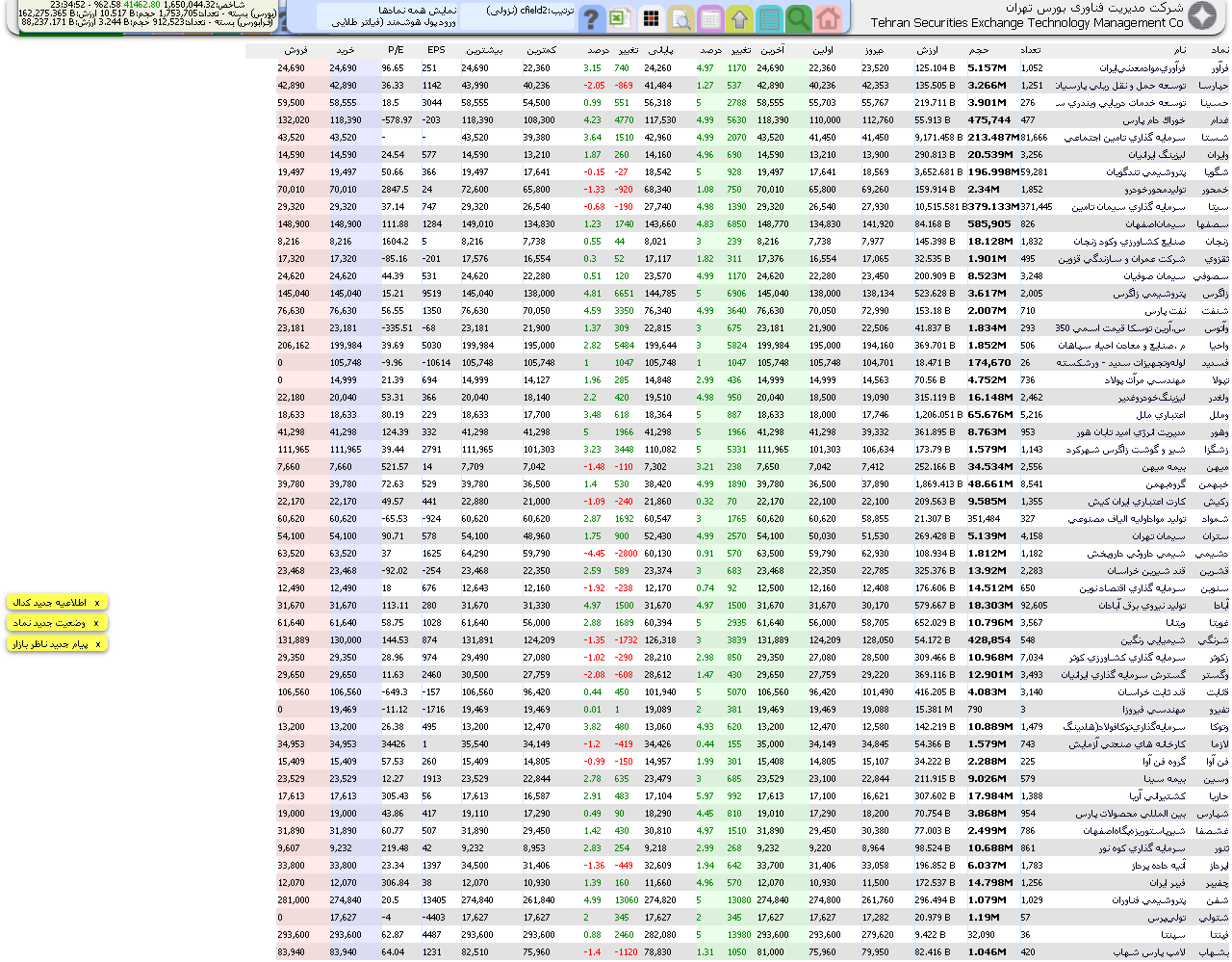Click the green magnifier search icon
1232x962 pixels.
coord(798,18)
